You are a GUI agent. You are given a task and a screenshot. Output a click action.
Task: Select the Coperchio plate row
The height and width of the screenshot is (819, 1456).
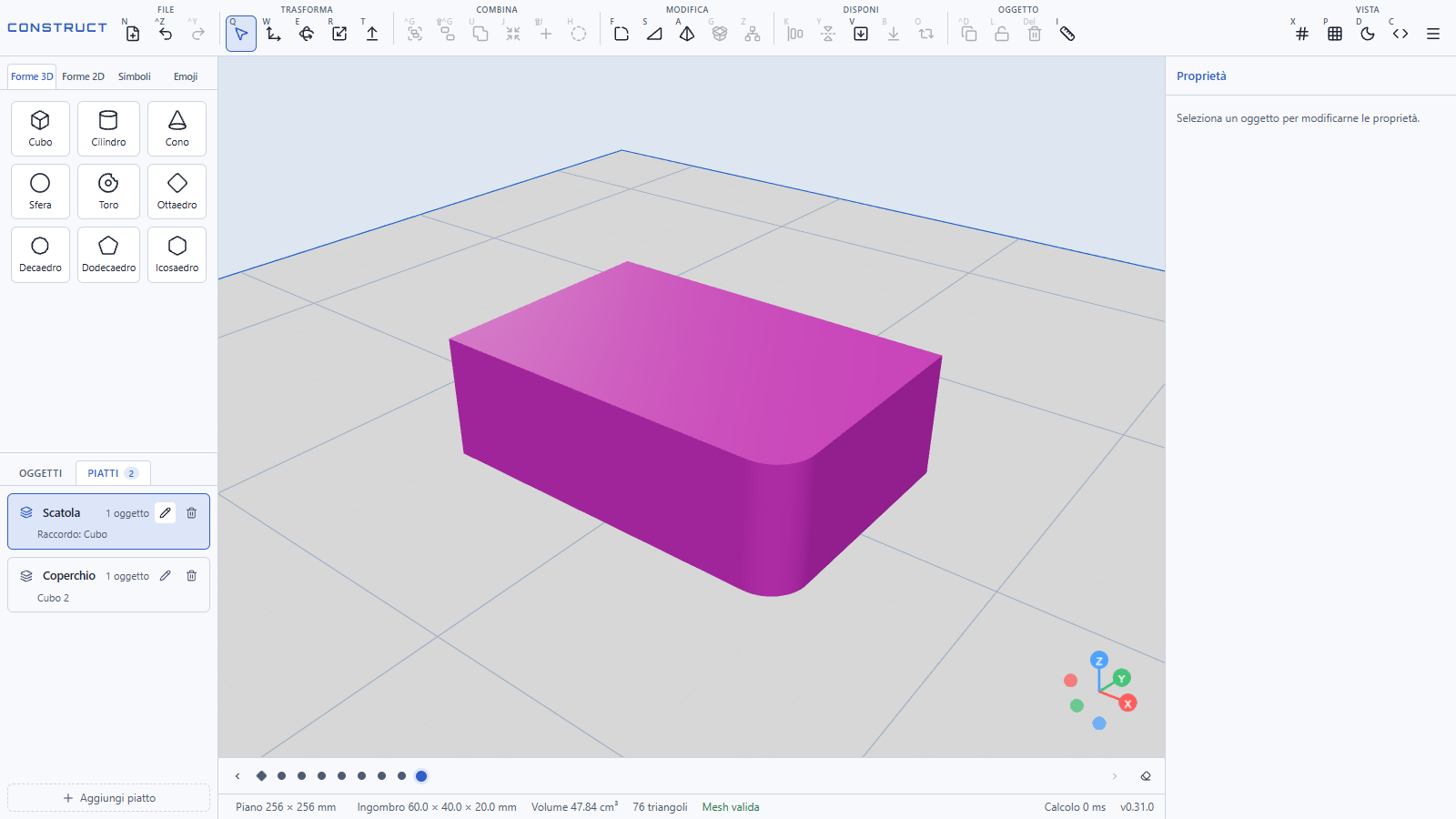(108, 584)
